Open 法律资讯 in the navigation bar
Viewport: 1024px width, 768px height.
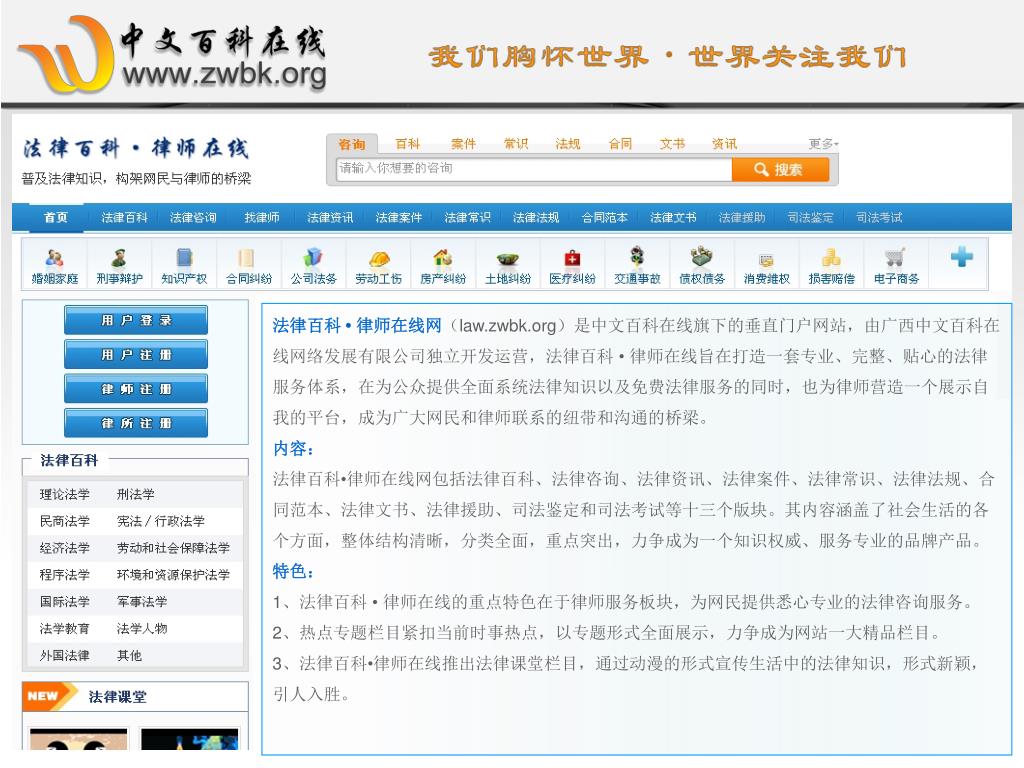(330, 217)
